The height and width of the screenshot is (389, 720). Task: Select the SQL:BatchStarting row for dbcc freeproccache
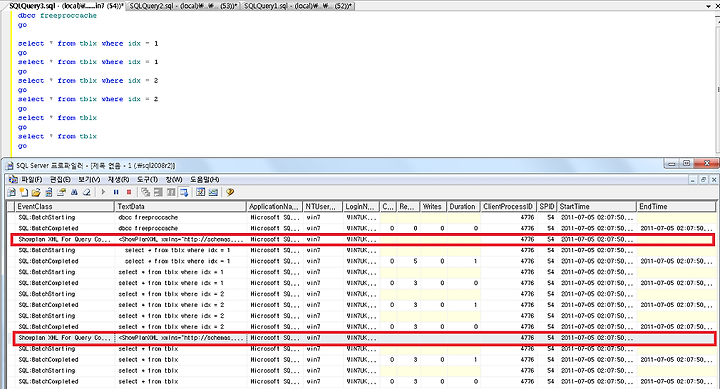coord(362,217)
